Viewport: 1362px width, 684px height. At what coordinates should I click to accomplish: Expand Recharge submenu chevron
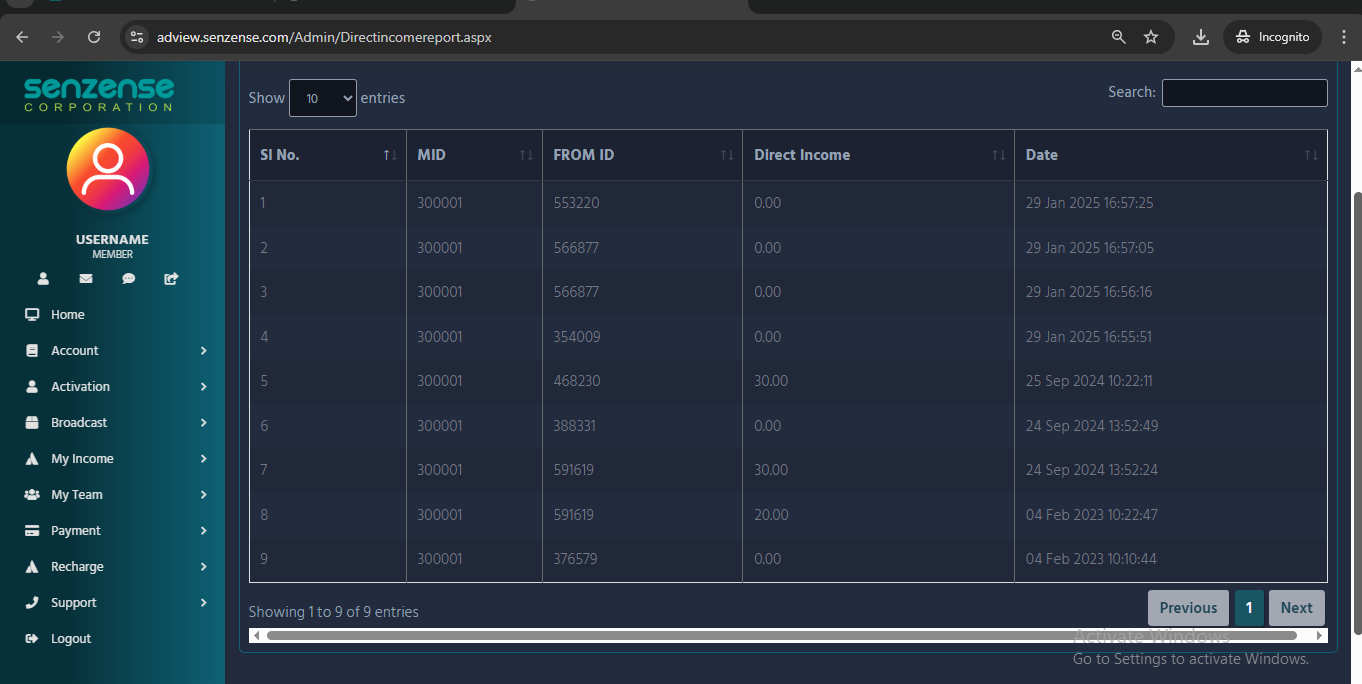click(x=203, y=566)
